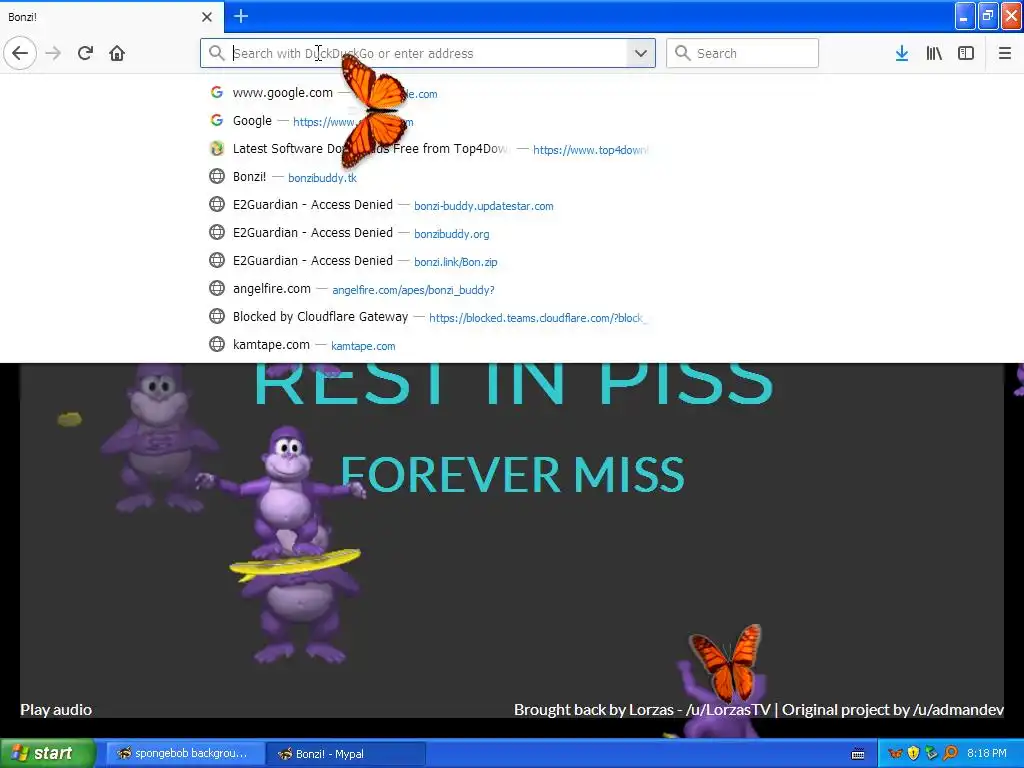Click the butterfly near the page bottom

coord(727,662)
